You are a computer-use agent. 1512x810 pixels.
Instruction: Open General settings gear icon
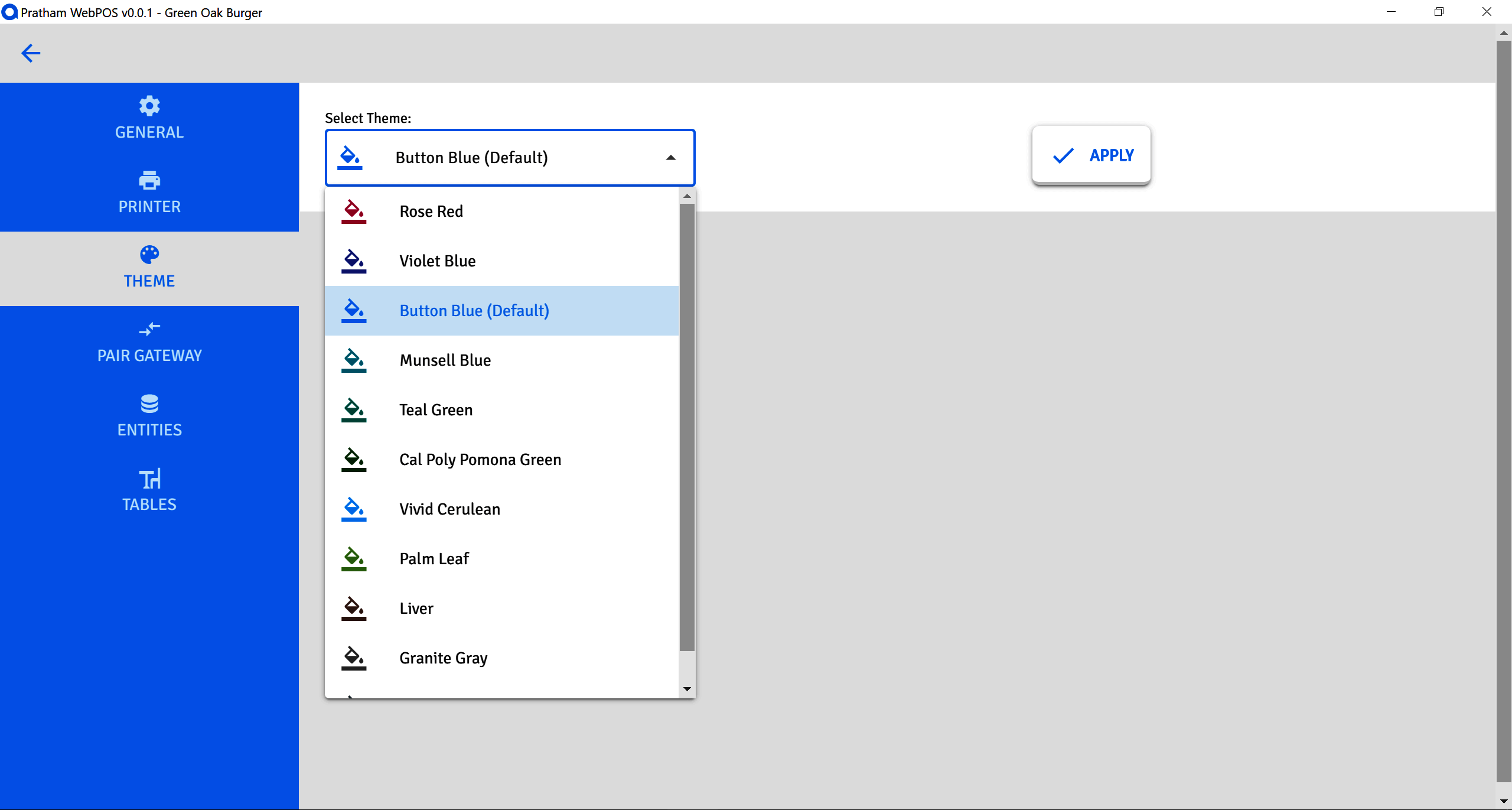pos(149,106)
